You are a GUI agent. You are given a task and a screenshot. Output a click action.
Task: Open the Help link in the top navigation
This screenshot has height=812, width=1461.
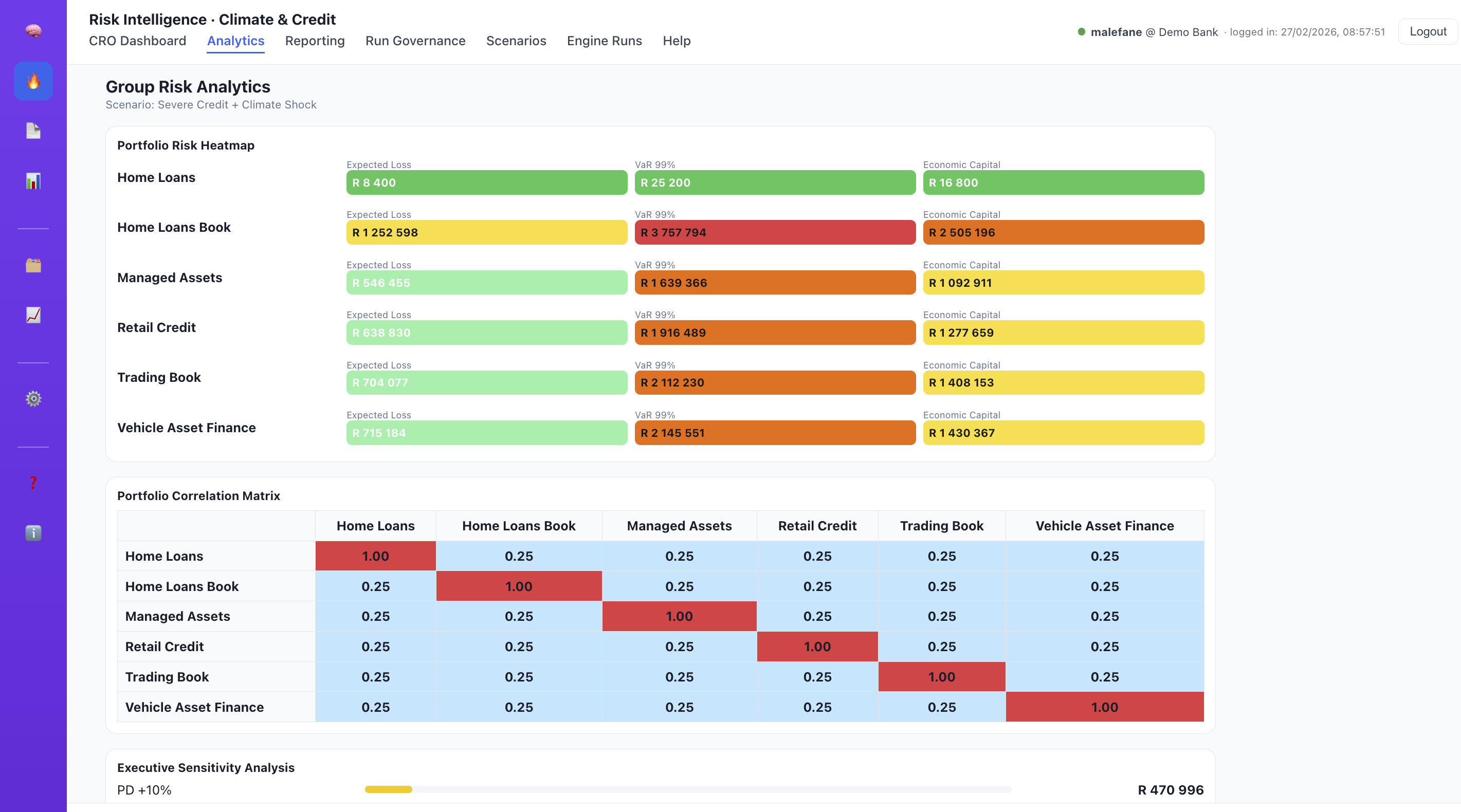coord(676,41)
